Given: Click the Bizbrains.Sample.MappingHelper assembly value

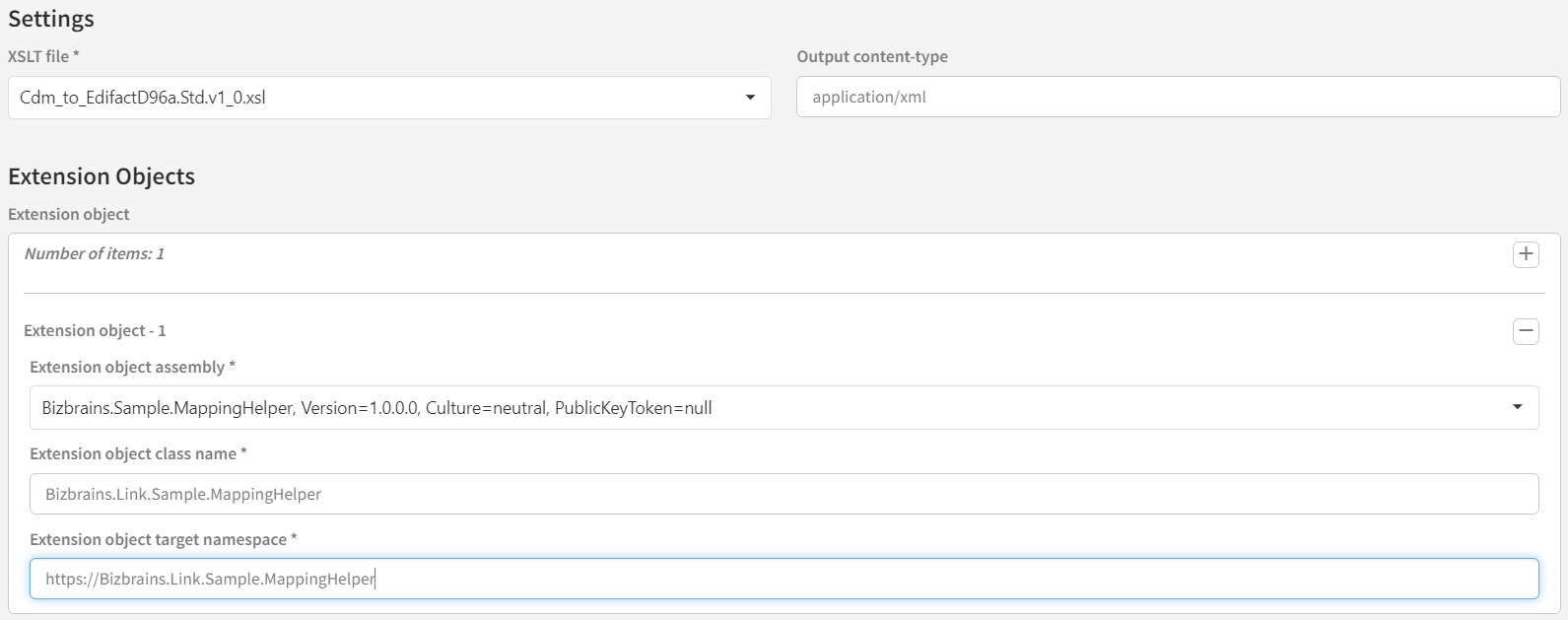Looking at the screenshot, I should (376, 408).
